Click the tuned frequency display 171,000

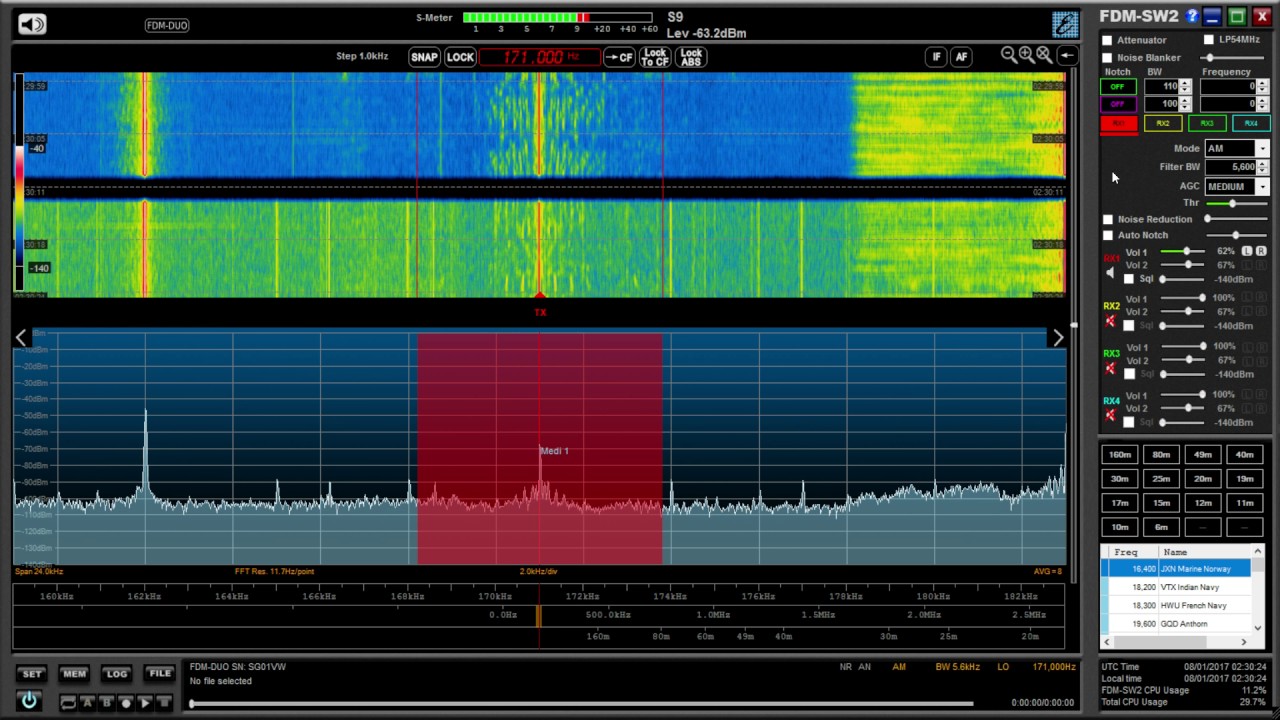540,57
